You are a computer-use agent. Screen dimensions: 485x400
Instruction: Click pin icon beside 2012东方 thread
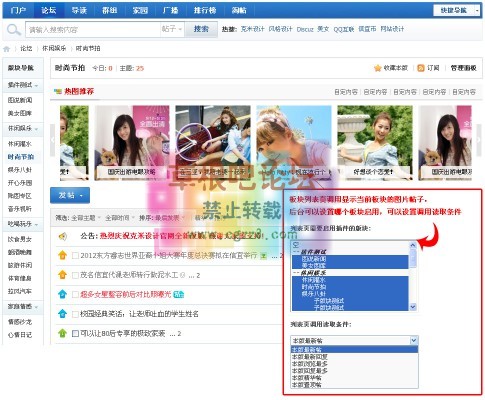click(x=62, y=256)
